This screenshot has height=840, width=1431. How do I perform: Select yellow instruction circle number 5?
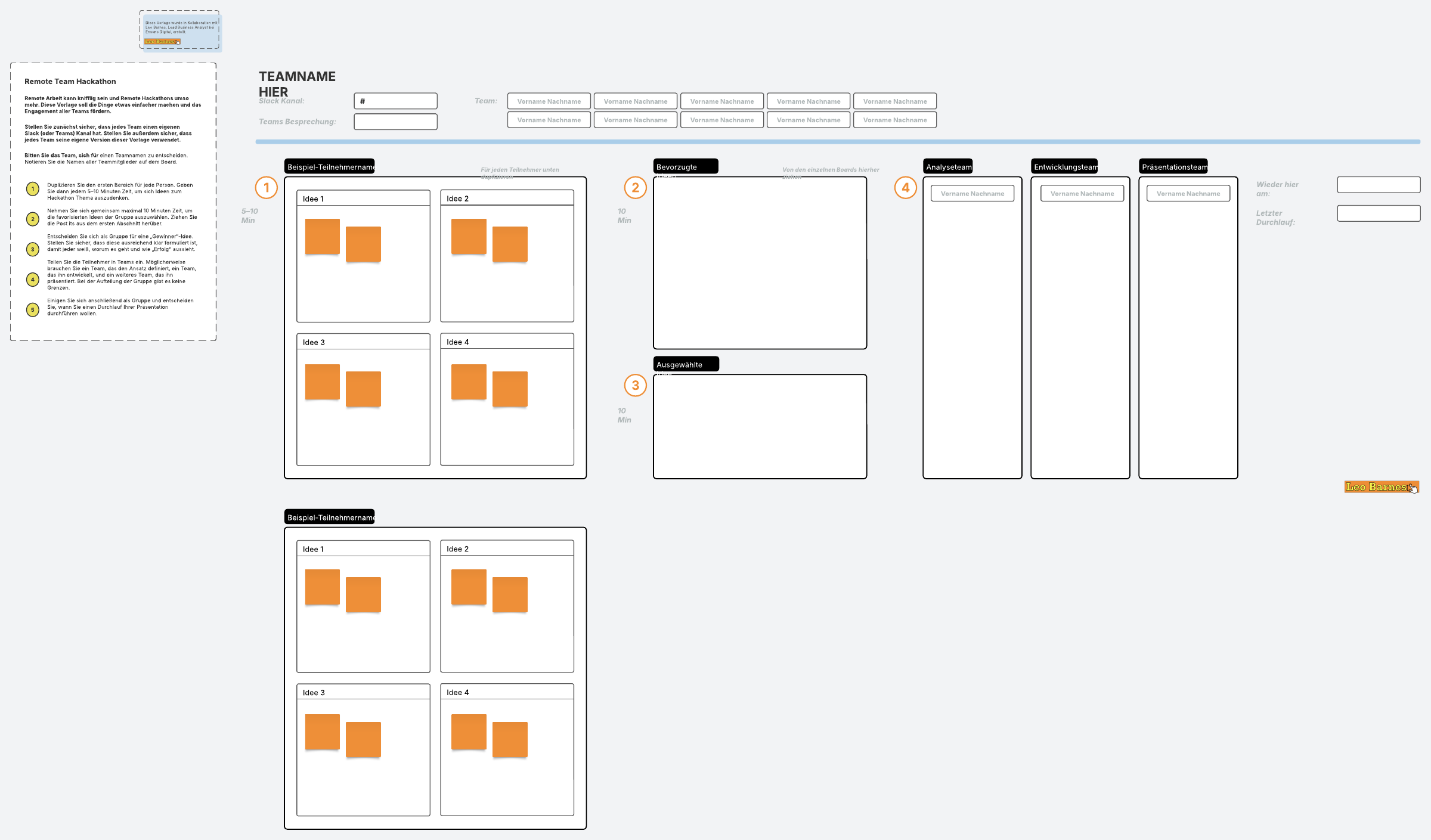33,309
